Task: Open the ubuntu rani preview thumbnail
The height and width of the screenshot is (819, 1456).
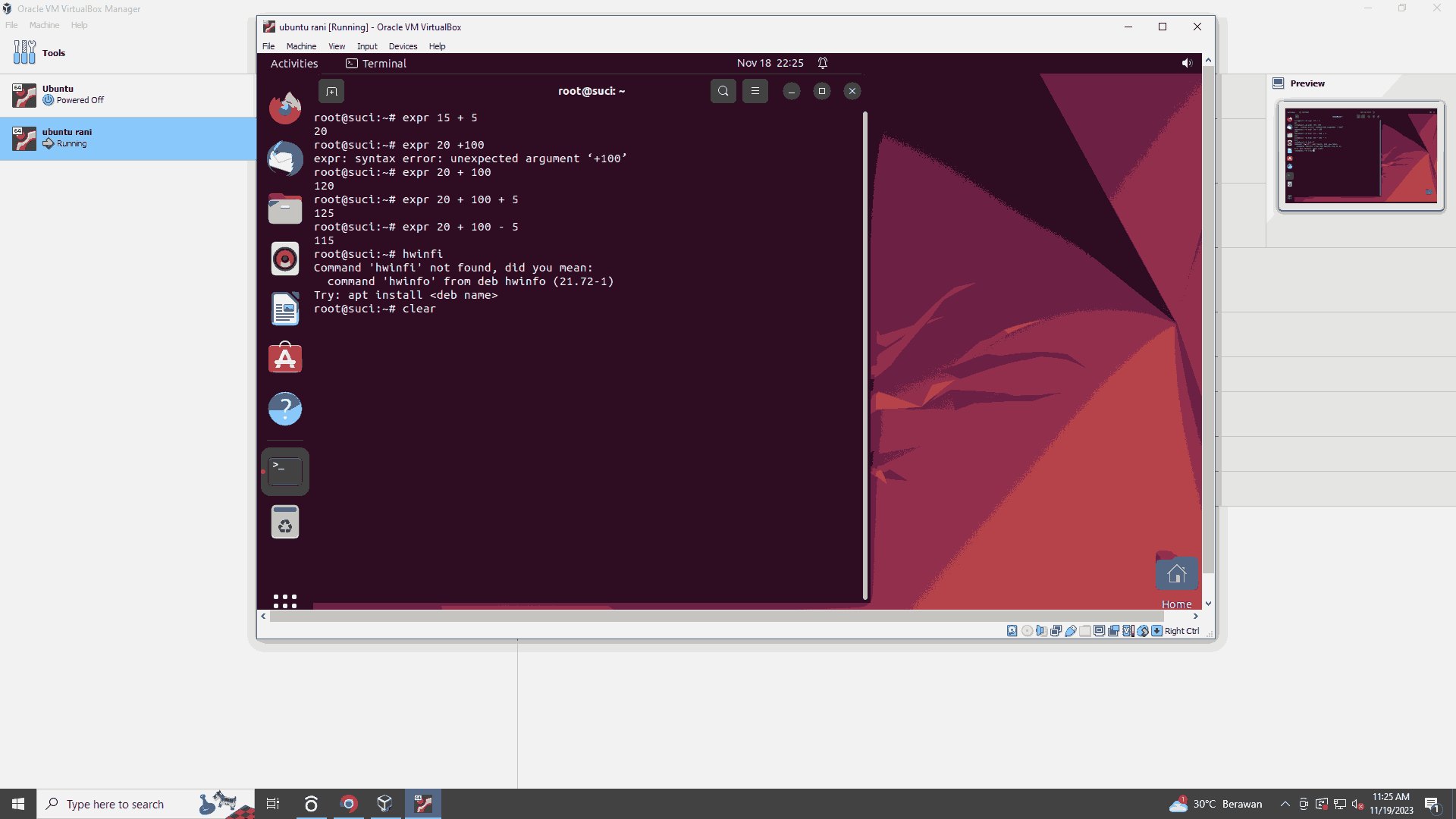Action: tap(1360, 156)
